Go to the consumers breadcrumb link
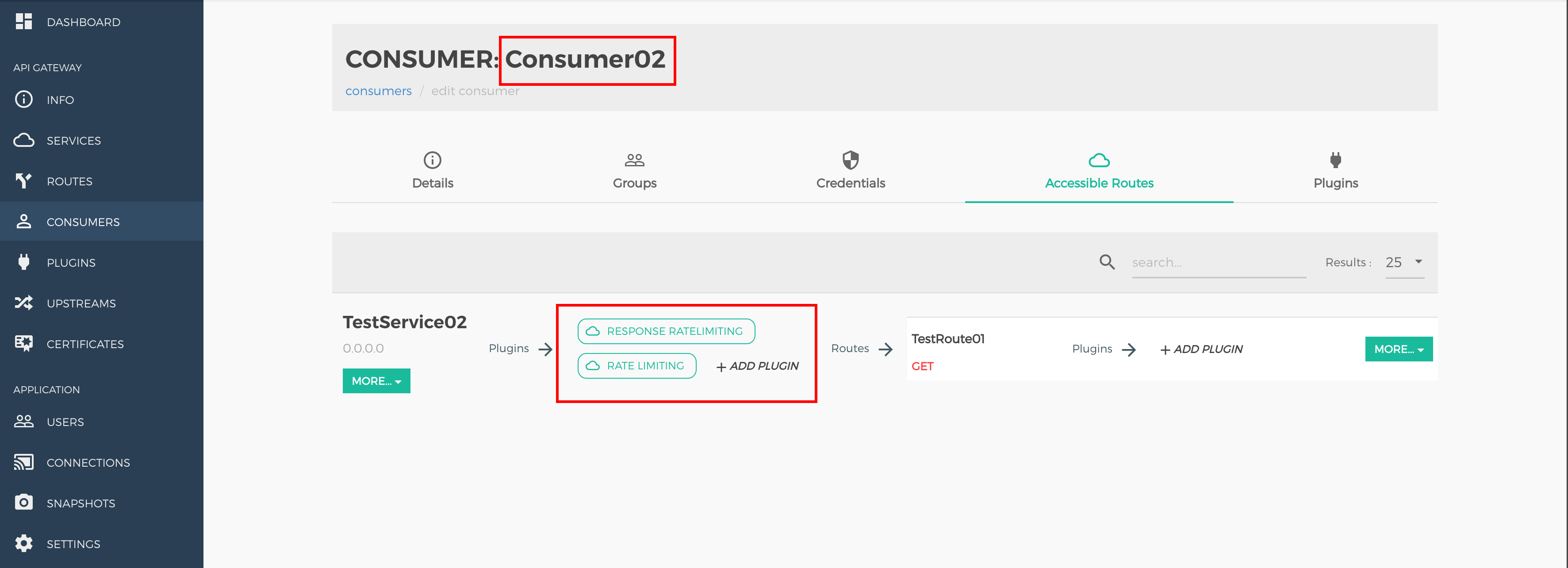 pyautogui.click(x=379, y=91)
